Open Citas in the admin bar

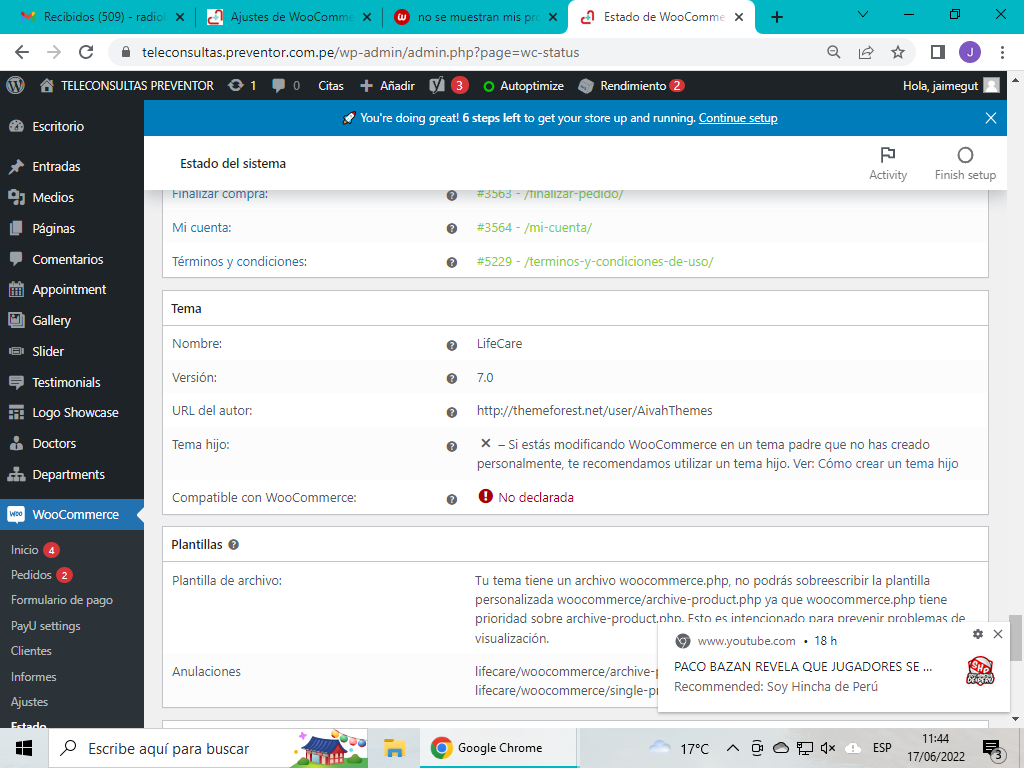[330, 86]
